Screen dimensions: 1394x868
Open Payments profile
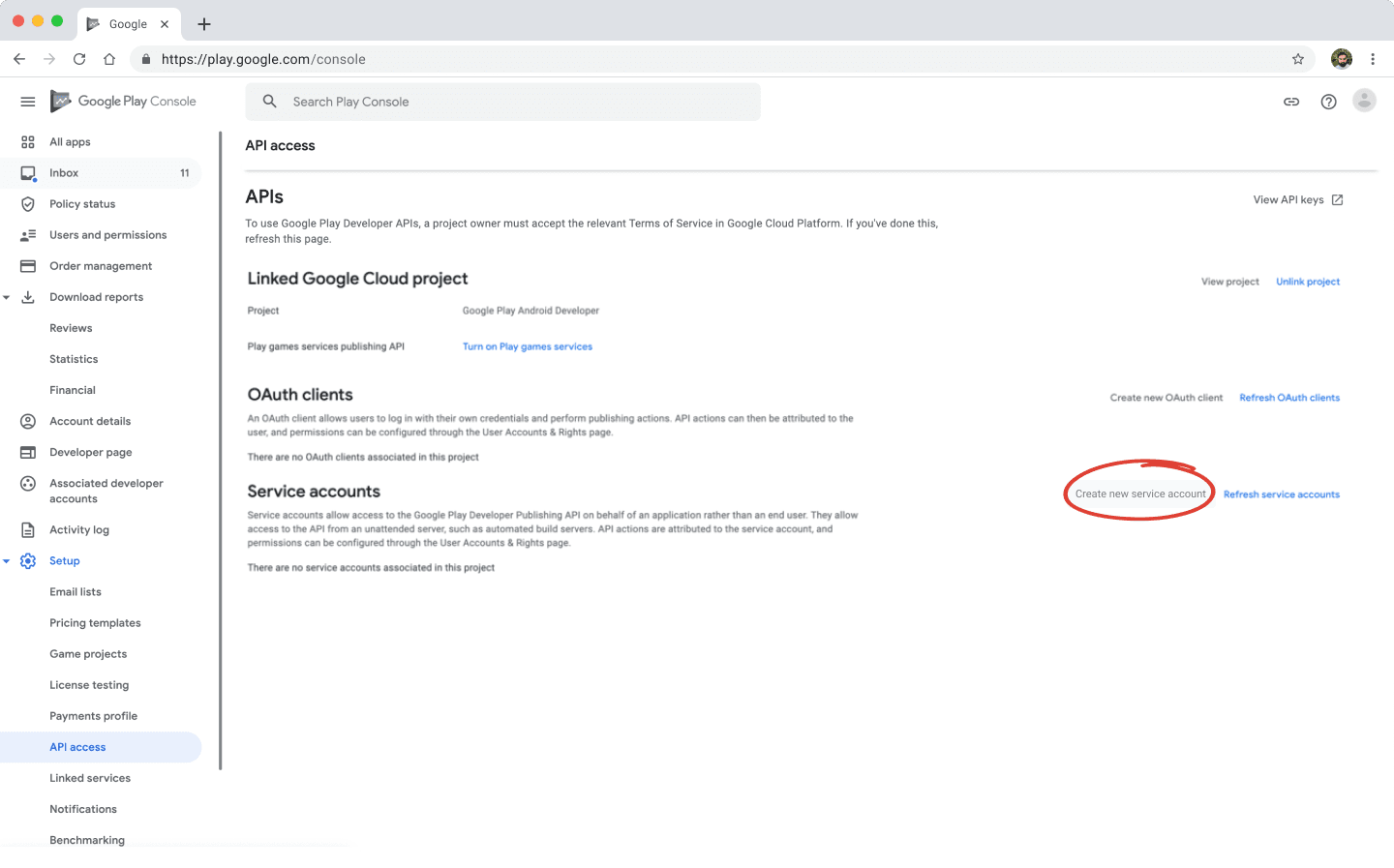(x=93, y=716)
